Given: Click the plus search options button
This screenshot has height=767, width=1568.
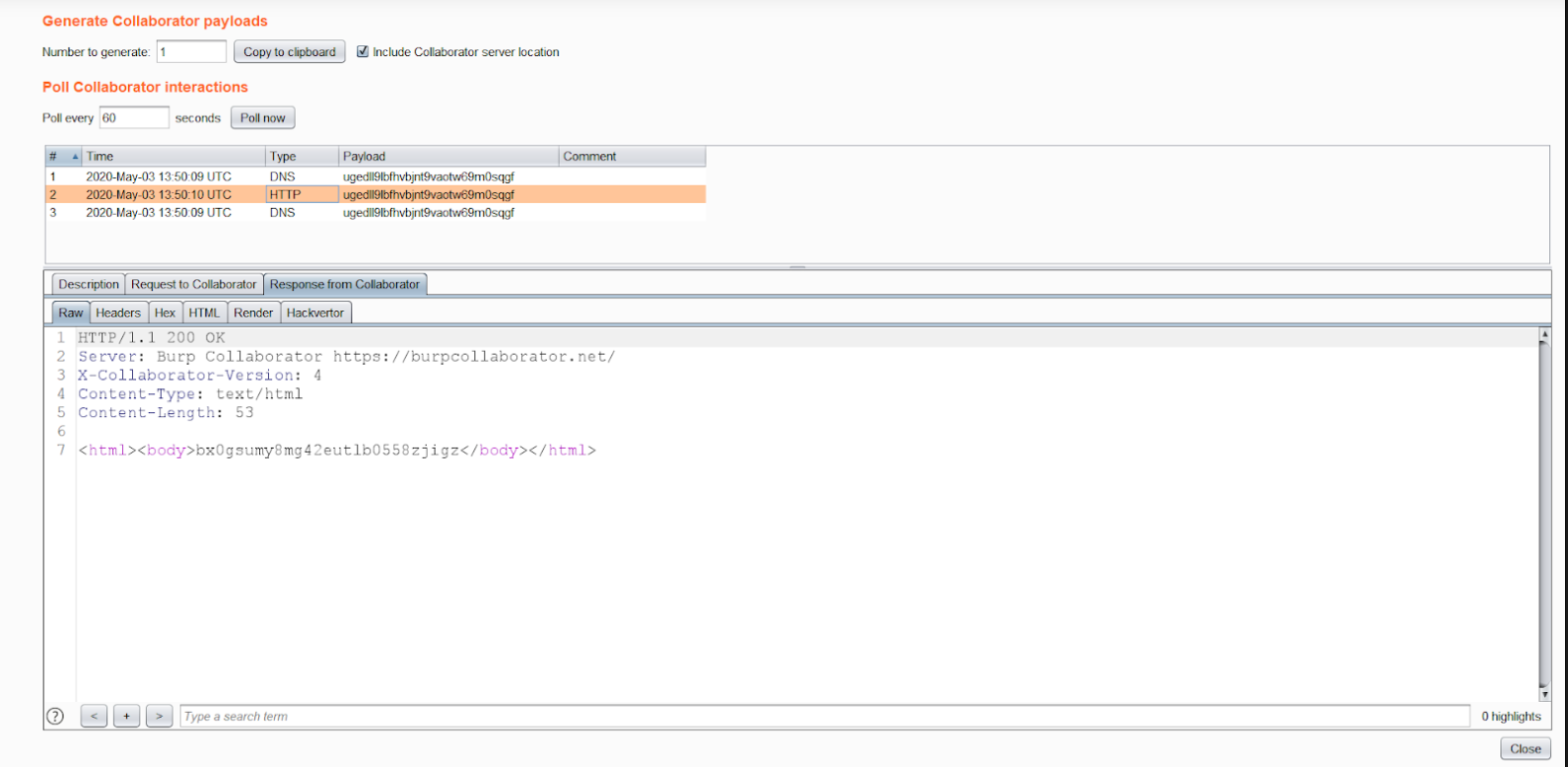Looking at the screenshot, I should (x=126, y=717).
